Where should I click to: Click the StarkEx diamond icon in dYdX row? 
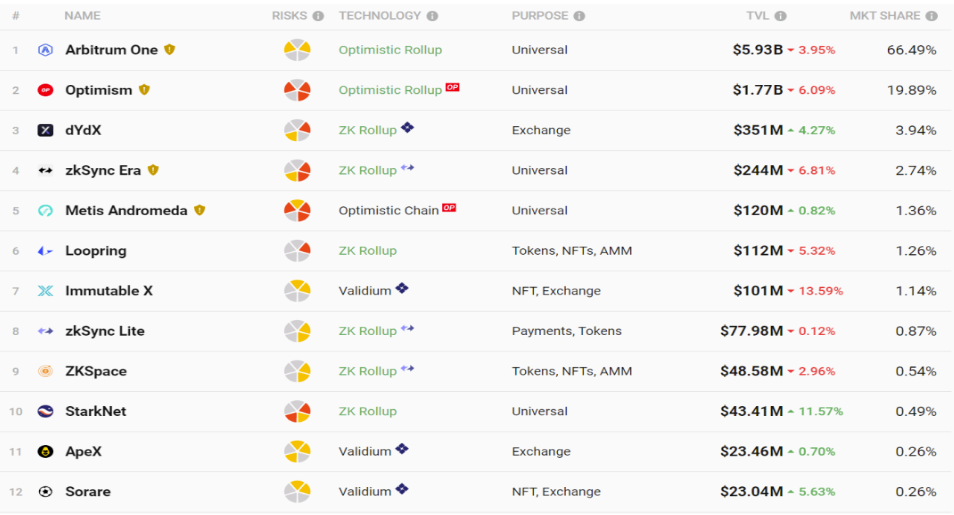click(x=407, y=128)
